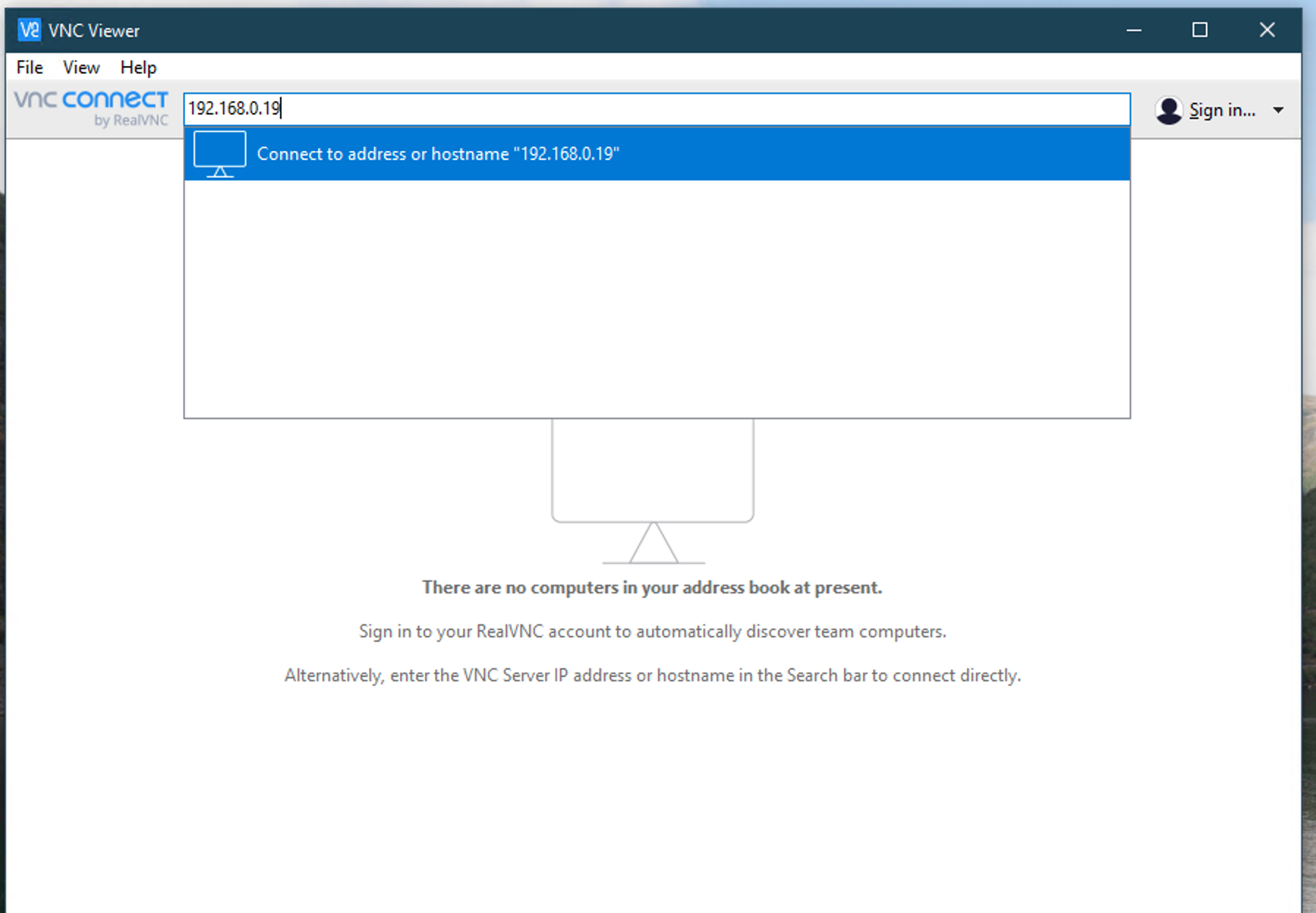Open the View menu

pos(81,67)
